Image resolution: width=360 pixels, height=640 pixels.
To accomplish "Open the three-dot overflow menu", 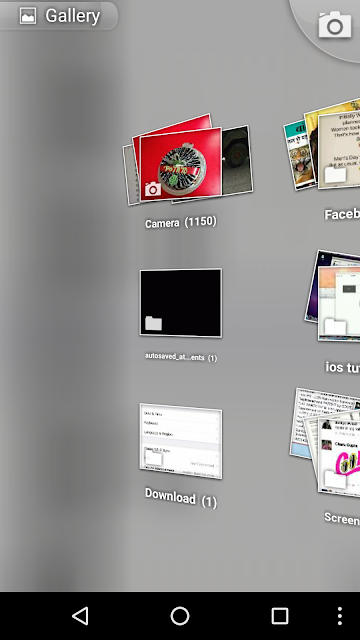I will click(x=340, y=616).
